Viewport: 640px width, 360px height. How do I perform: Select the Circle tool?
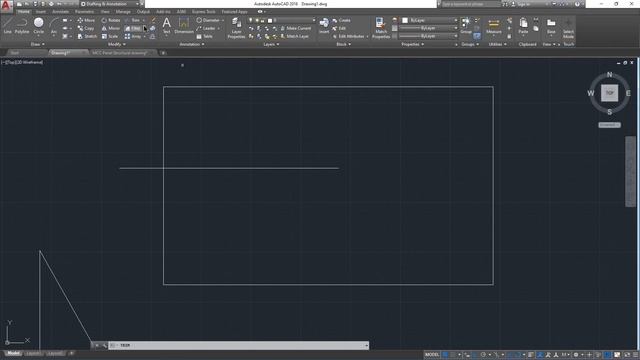[39, 25]
